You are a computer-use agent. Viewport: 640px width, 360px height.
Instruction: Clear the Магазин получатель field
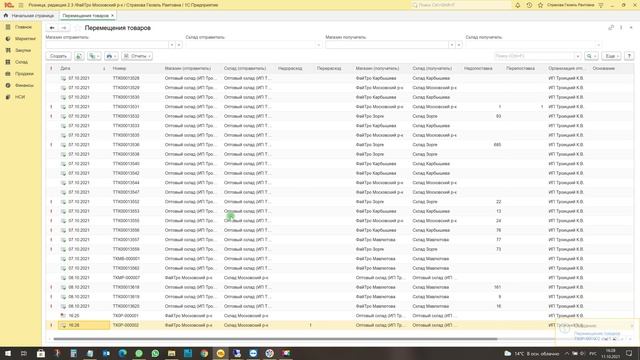click(x=459, y=44)
